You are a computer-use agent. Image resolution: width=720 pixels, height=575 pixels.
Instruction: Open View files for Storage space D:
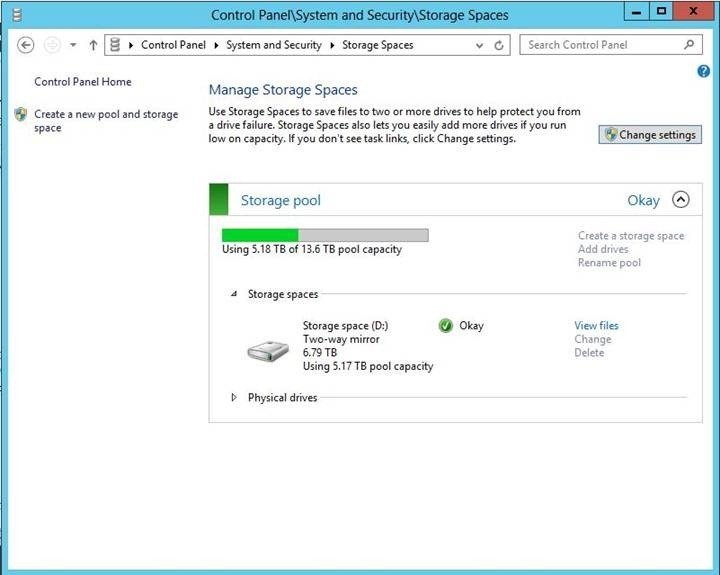click(596, 326)
